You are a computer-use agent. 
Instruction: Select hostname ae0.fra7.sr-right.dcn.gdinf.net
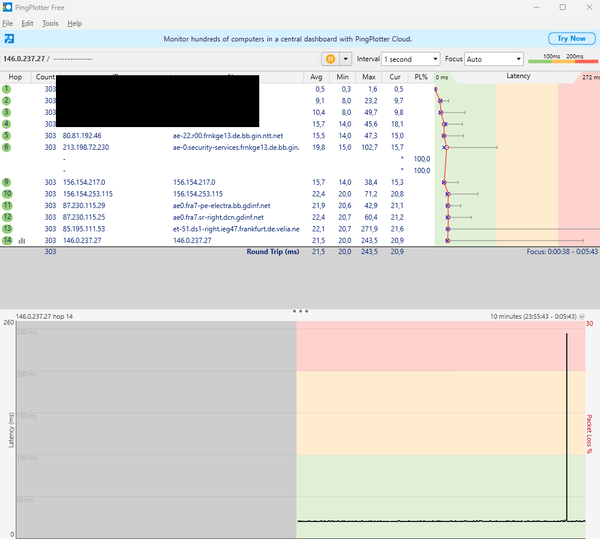click(218, 217)
